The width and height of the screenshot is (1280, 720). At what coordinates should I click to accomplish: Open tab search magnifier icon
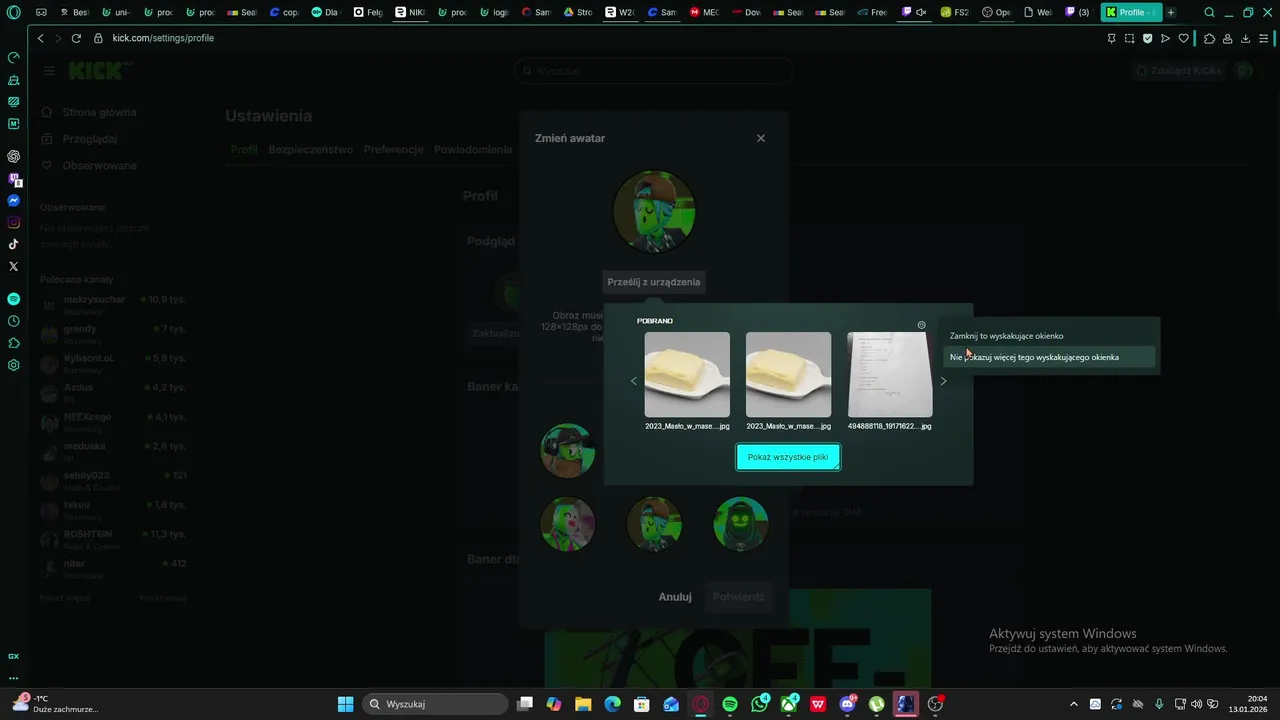(1210, 13)
